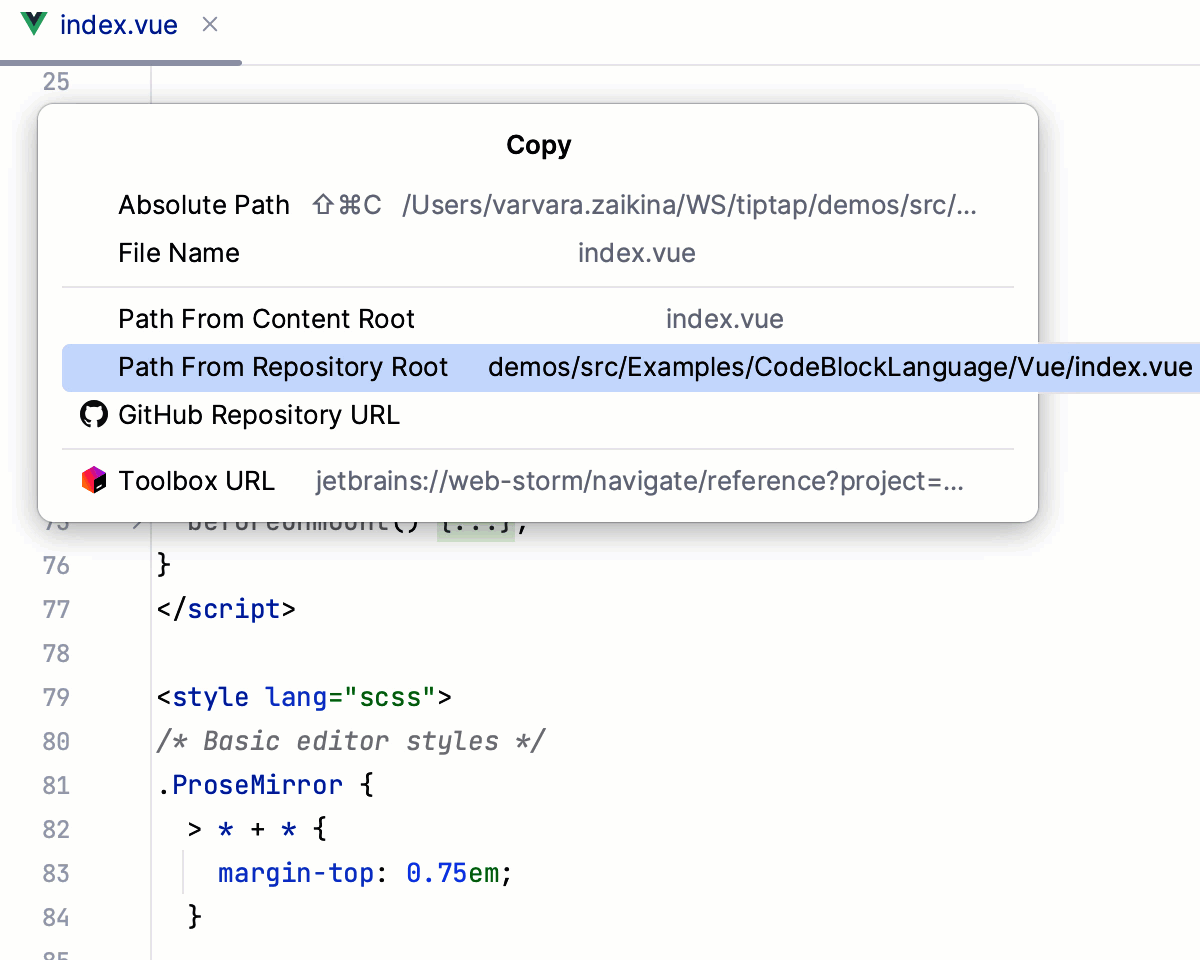
Task: Select the index.vue tab label
Action: pyautogui.click(x=118, y=24)
